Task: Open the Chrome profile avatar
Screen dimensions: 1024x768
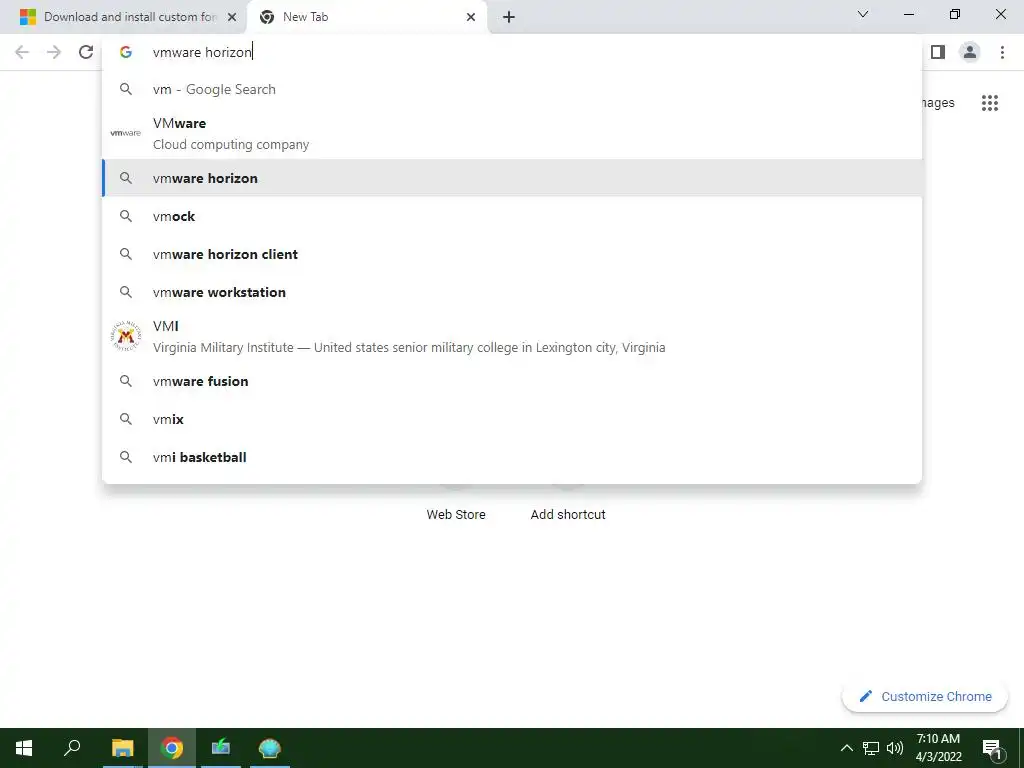Action: 970,52
